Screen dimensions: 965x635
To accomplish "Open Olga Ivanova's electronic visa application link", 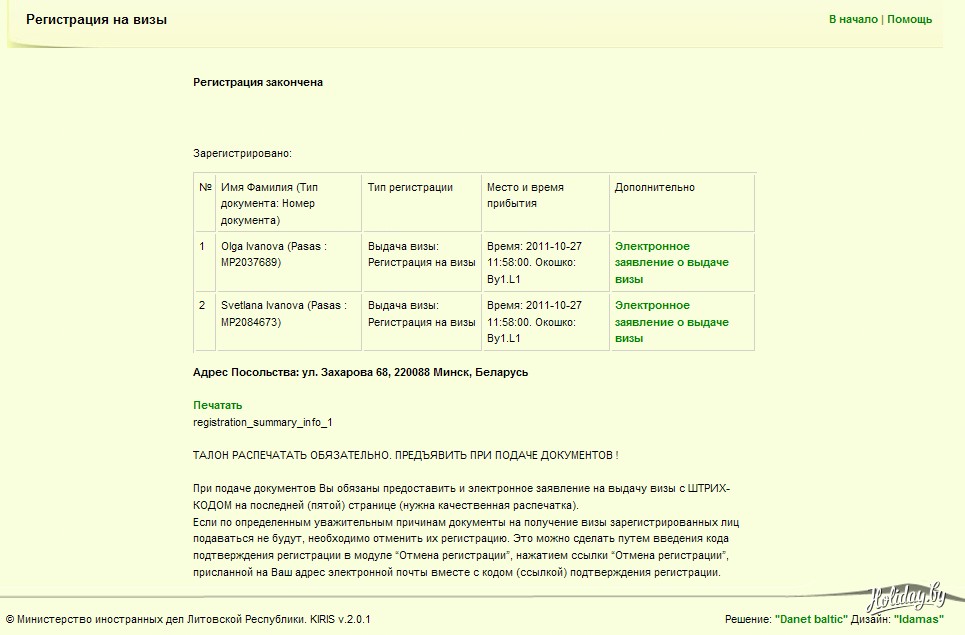I will pyautogui.click(x=671, y=263).
